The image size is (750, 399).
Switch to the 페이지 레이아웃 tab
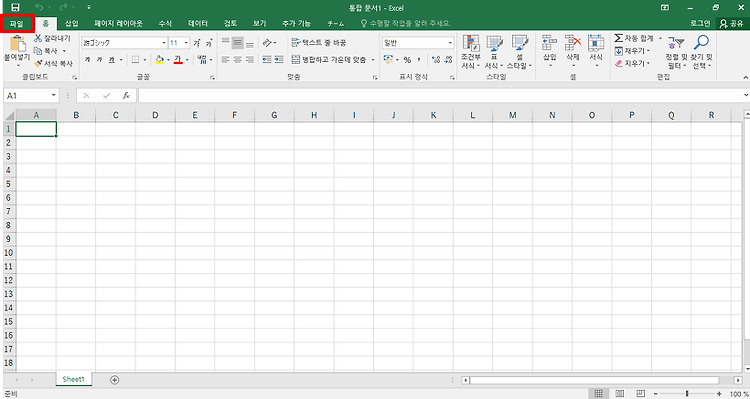pyautogui.click(x=119, y=23)
